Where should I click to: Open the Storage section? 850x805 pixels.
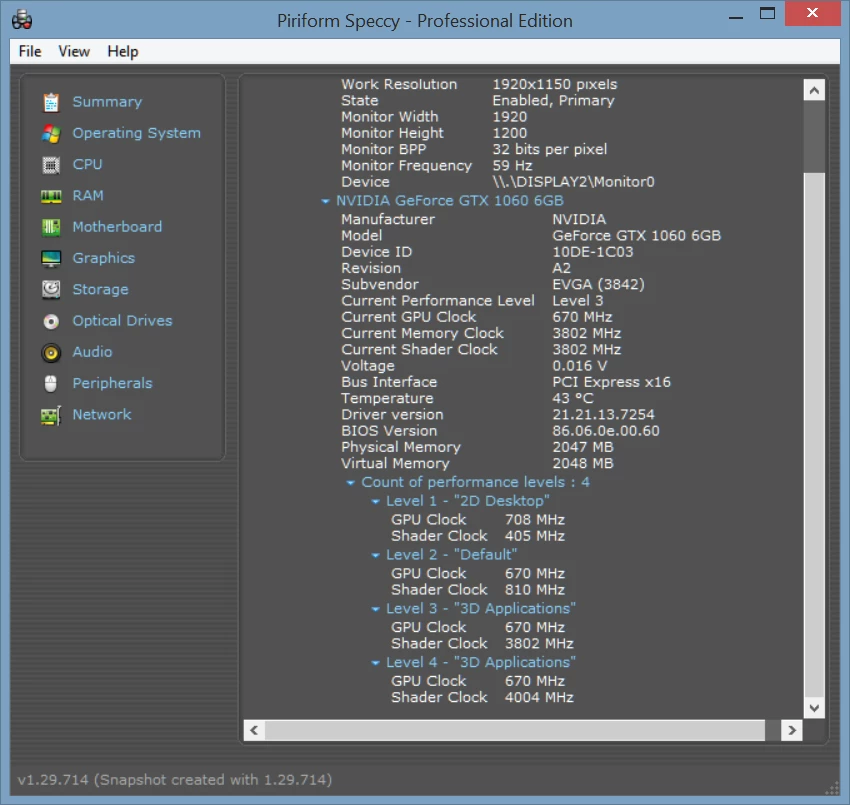(100, 290)
